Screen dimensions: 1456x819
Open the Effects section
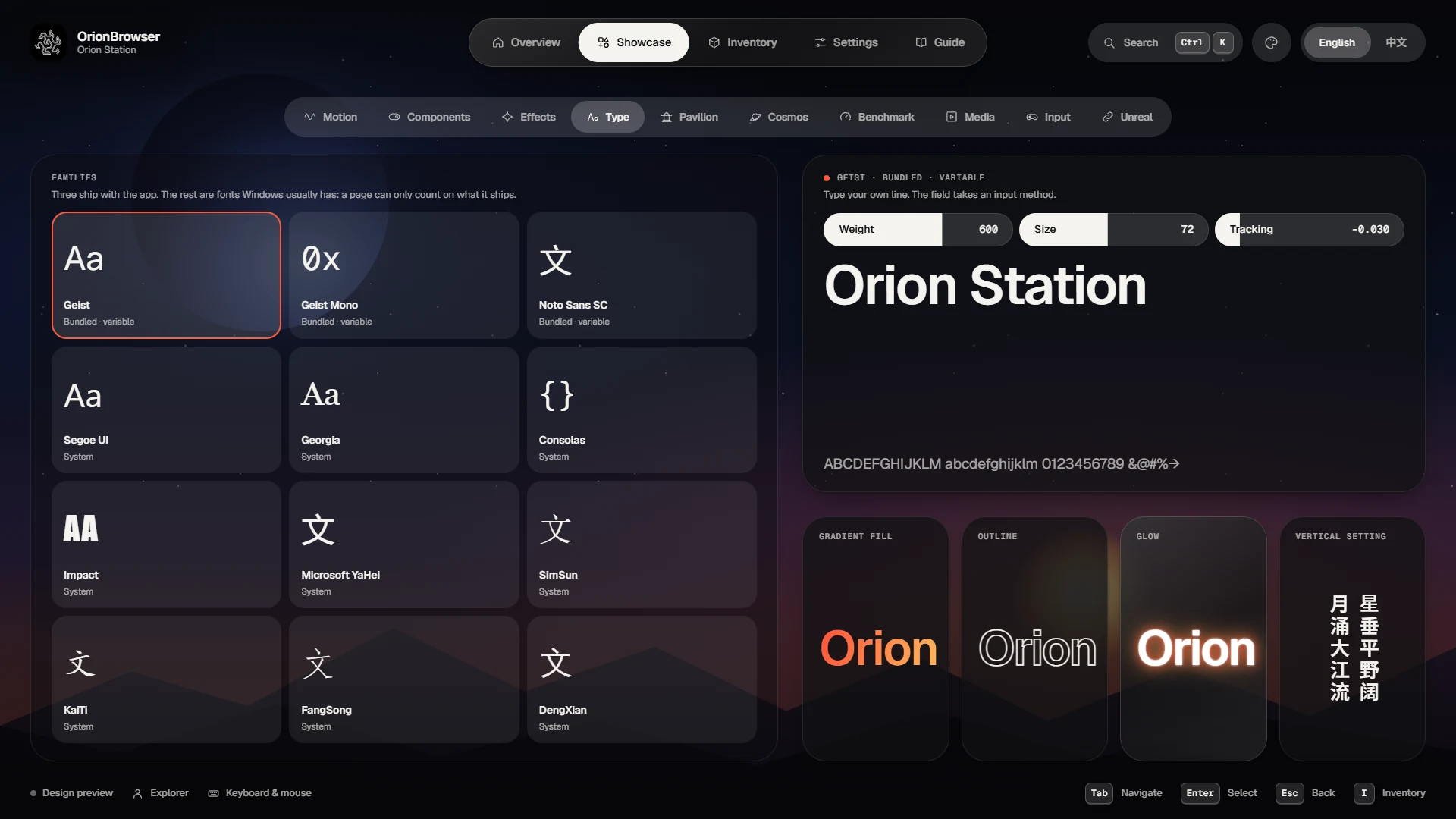(x=529, y=117)
